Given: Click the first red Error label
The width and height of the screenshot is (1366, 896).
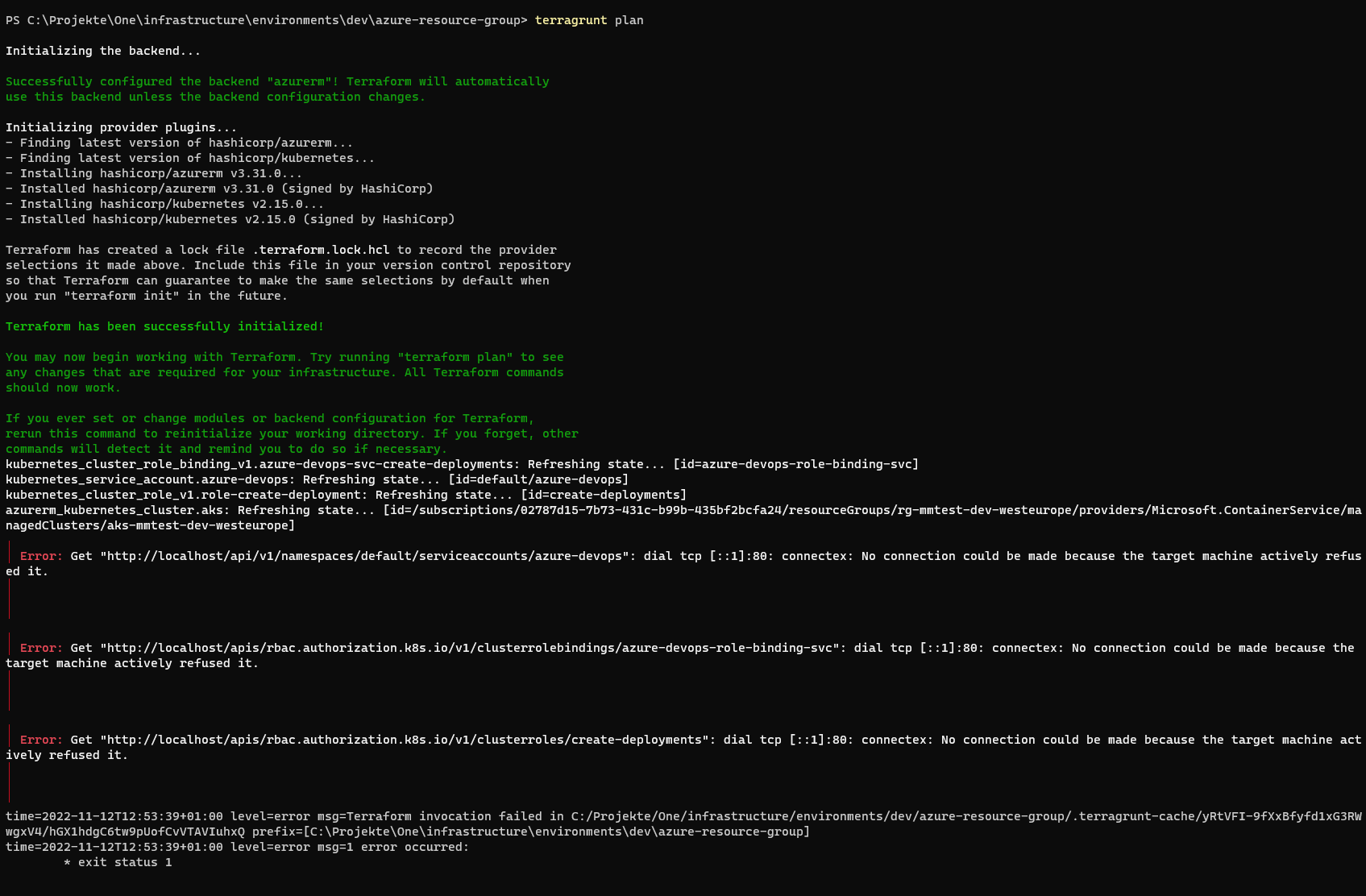Looking at the screenshot, I should (x=39, y=555).
